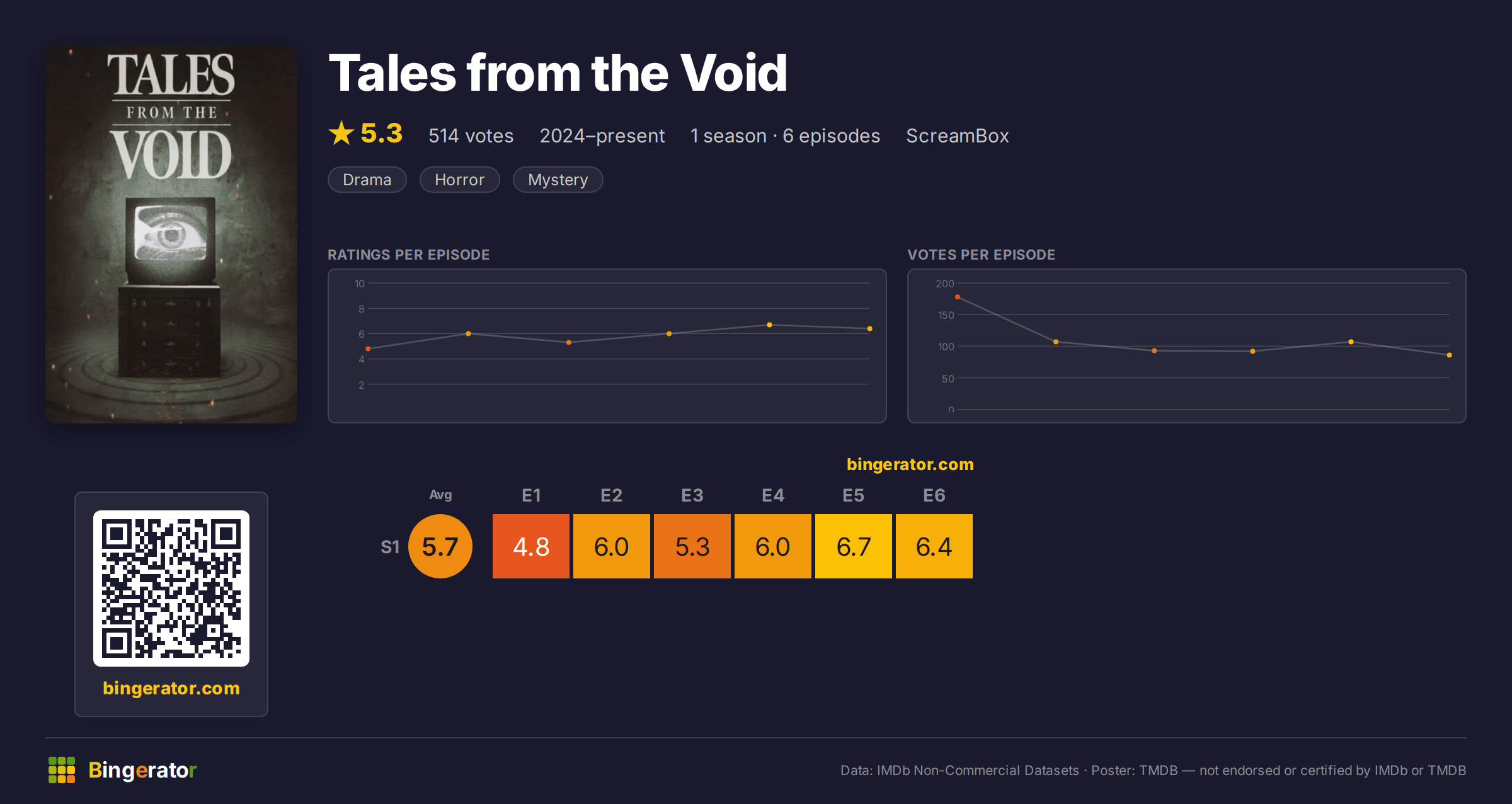This screenshot has height=804, width=1512.
Task: Select the Mystery genre tag
Action: (x=558, y=180)
